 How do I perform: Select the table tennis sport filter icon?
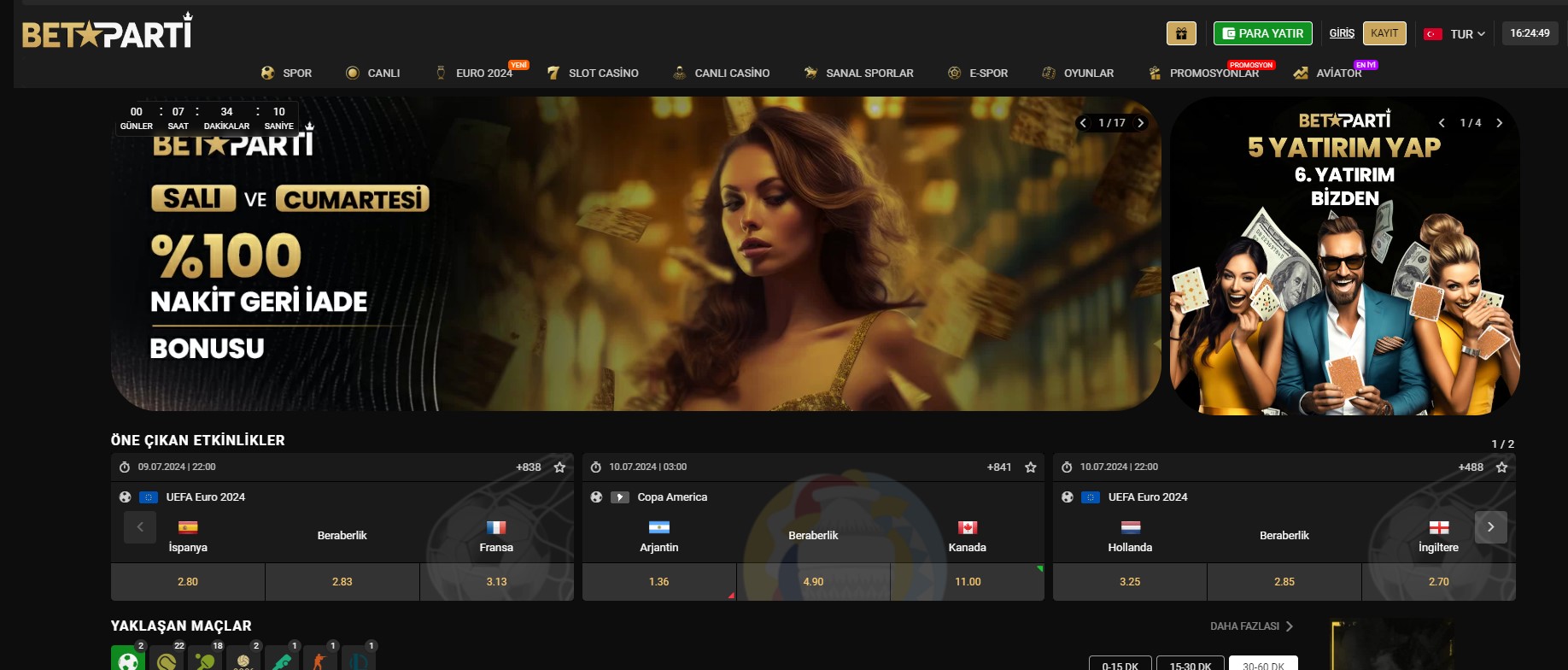click(205, 659)
